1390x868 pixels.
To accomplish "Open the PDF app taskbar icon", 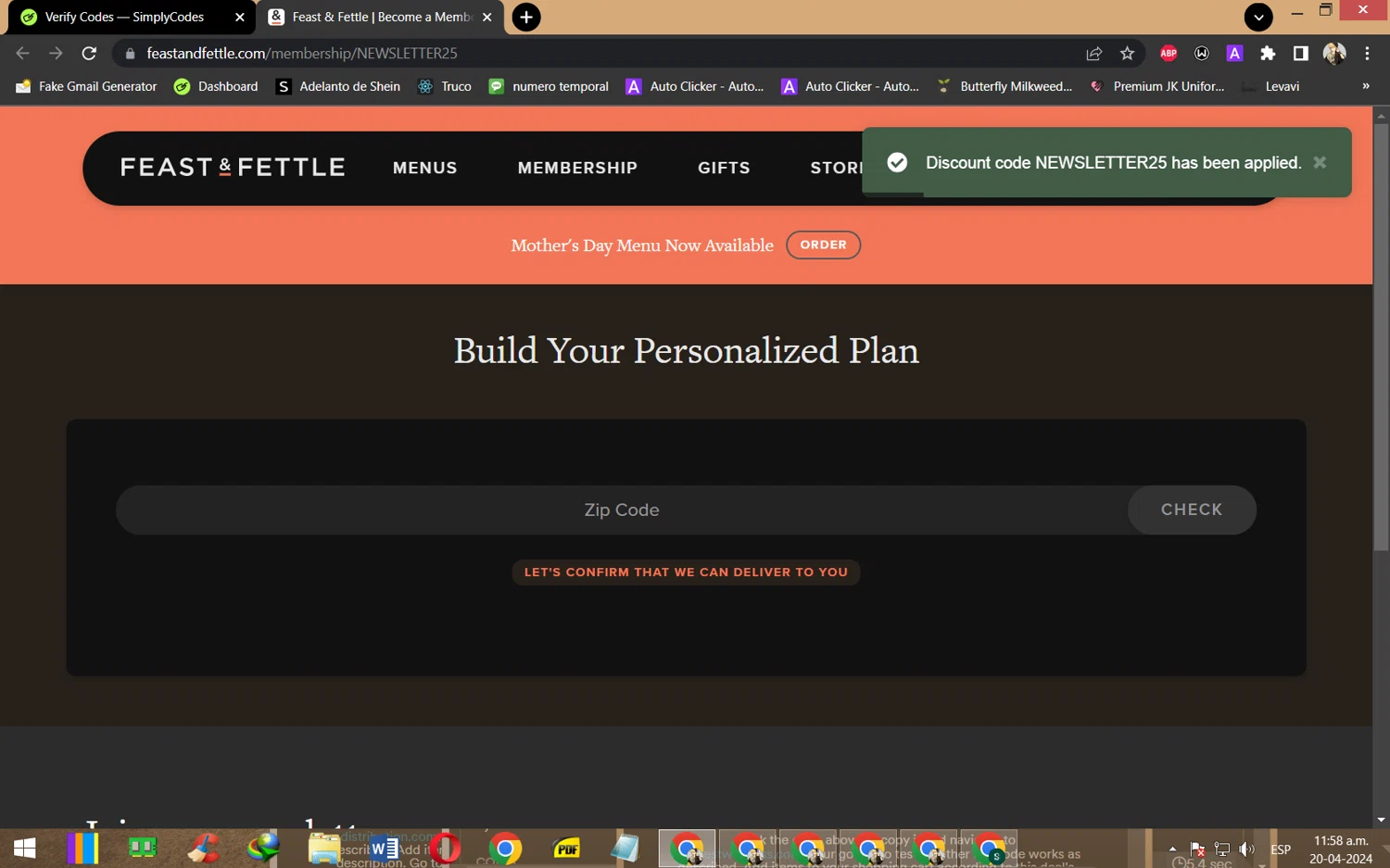I will coord(565,848).
